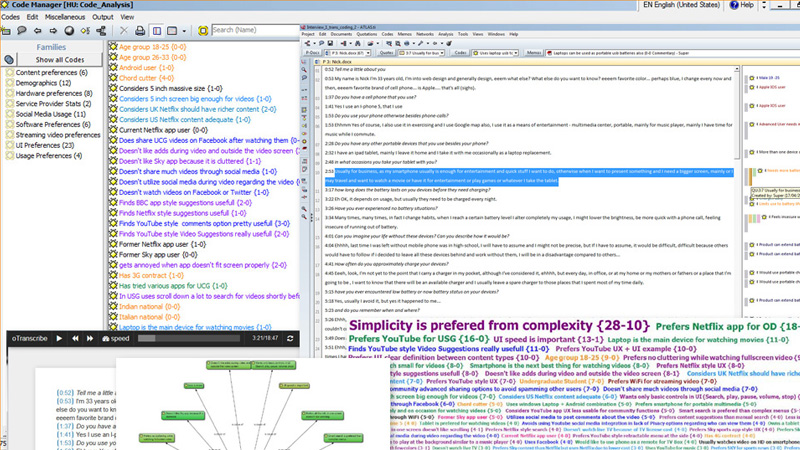Click the create new code icon

[6, 31]
